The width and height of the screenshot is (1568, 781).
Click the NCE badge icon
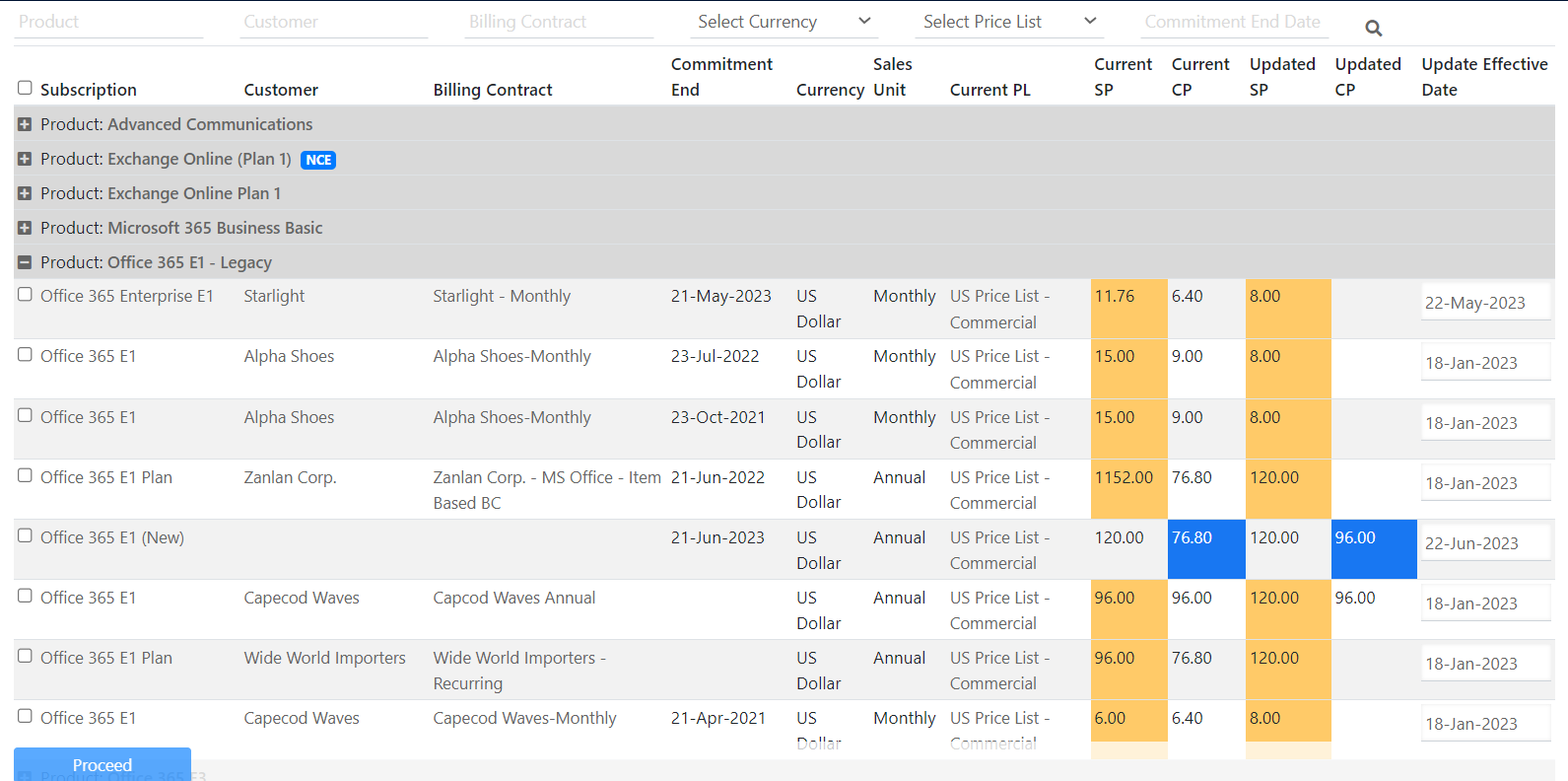(318, 160)
